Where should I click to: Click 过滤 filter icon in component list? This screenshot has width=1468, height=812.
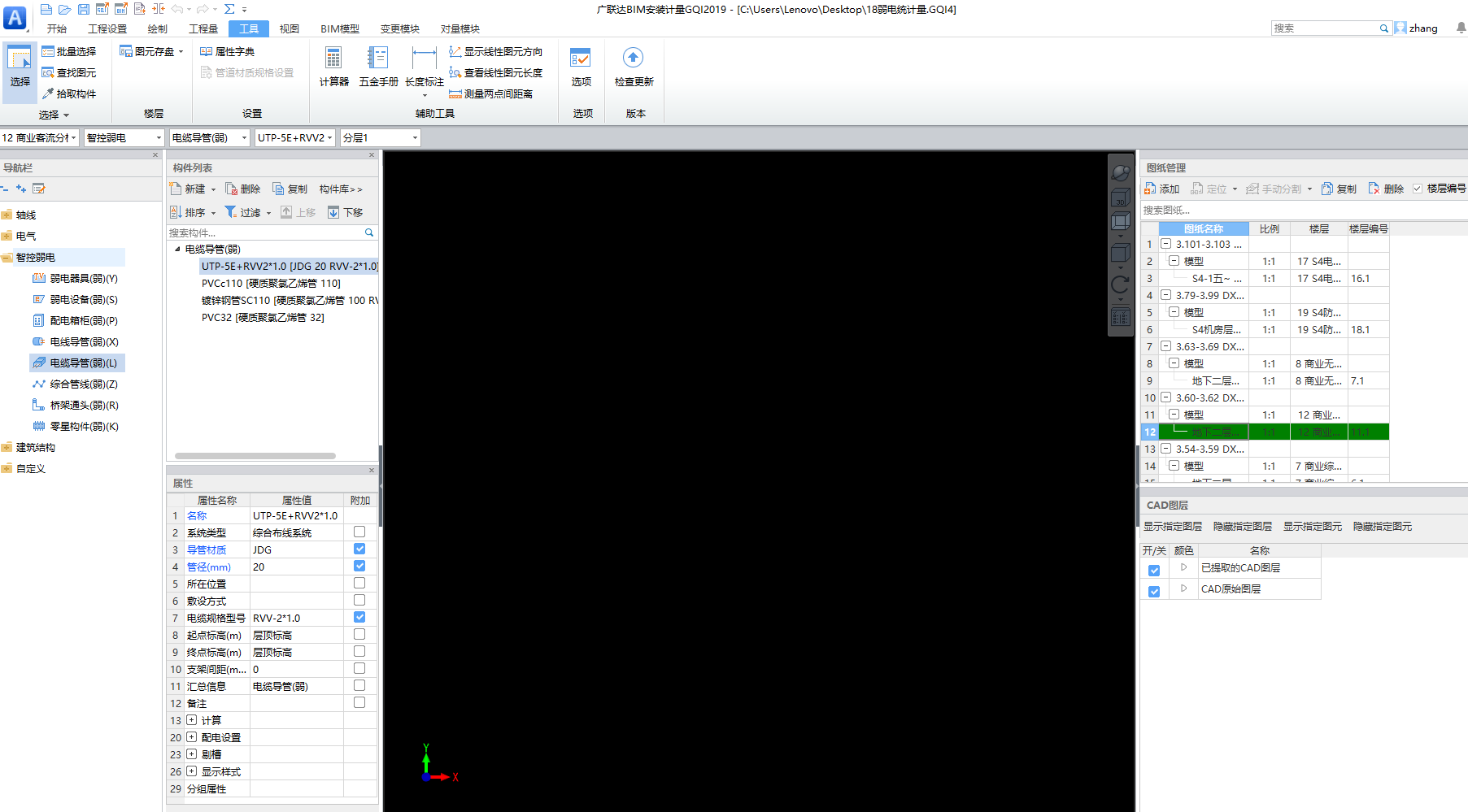pyautogui.click(x=231, y=212)
